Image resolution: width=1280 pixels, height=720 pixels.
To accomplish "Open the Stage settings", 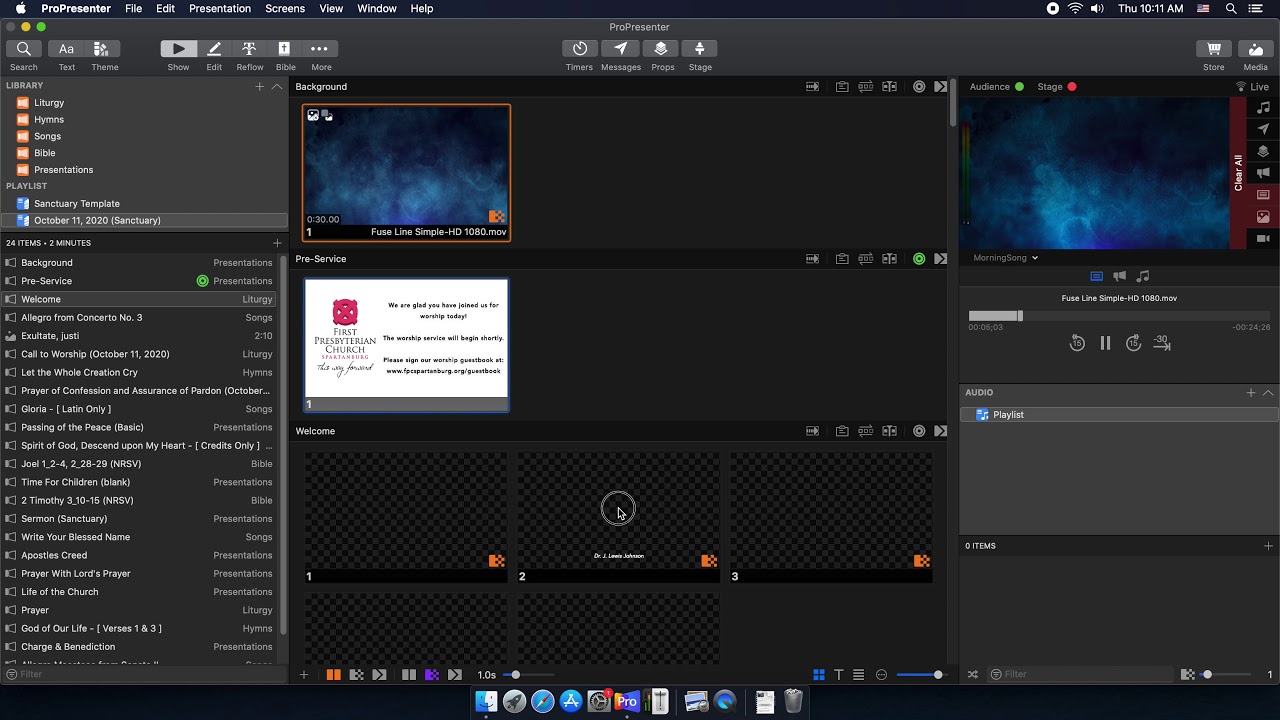I will click(x=700, y=49).
